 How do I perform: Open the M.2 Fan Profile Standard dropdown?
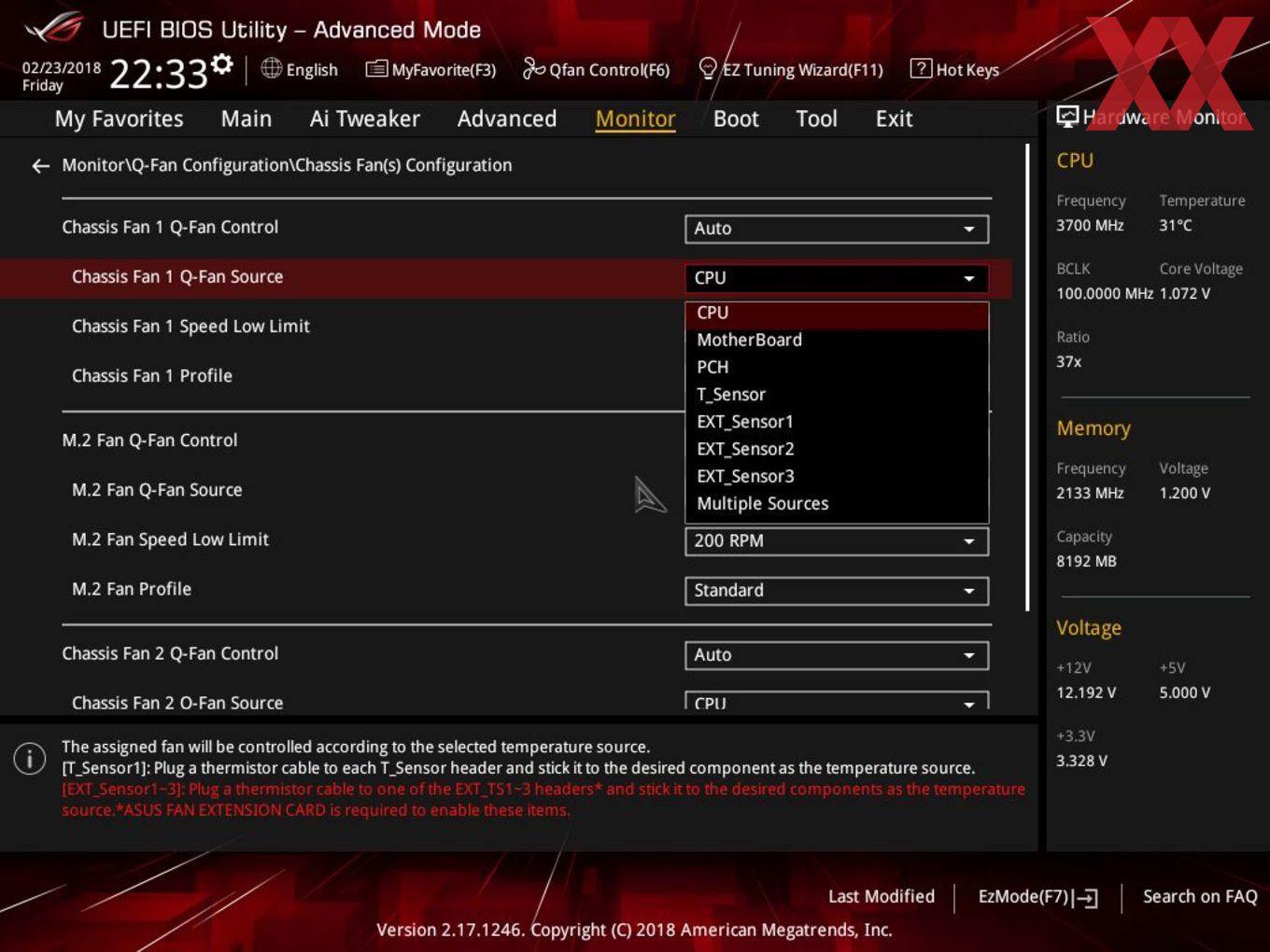pyautogui.click(x=837, y=591)
